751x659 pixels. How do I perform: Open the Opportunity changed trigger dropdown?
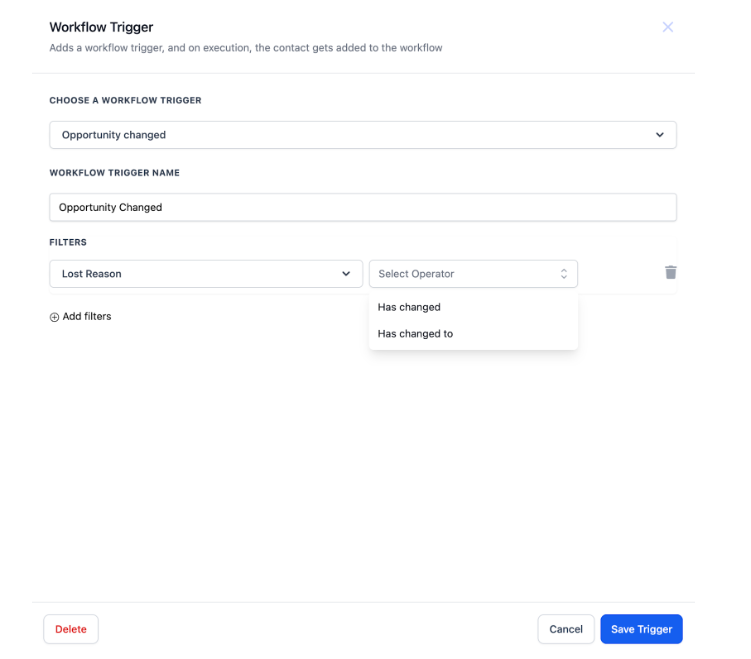click(362, 135)
